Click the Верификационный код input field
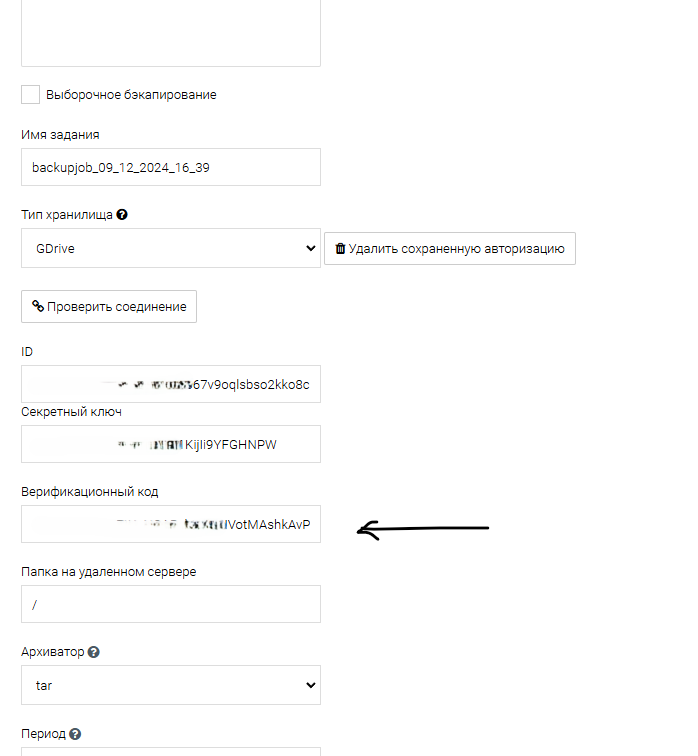This screenshot has height=756, width=698. 170,524
